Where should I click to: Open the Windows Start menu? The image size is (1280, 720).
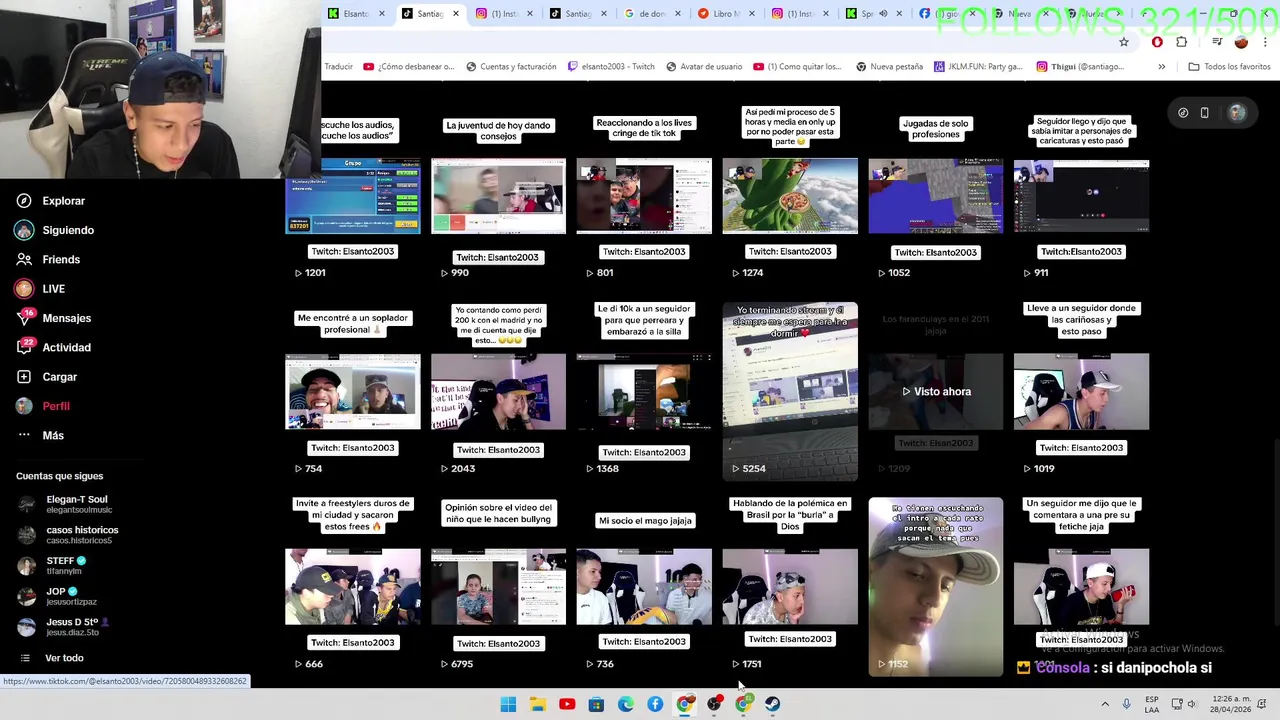pyautogui.click(x=508, y=704)
